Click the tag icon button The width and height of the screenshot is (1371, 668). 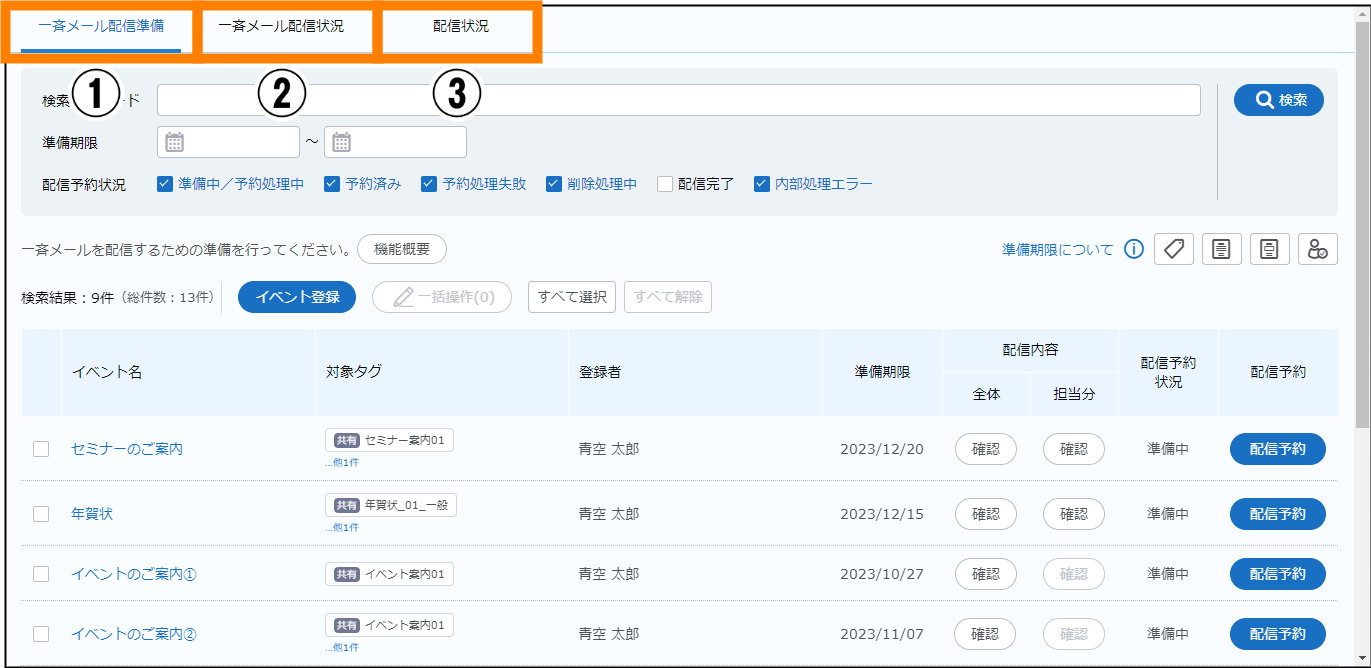[x=1174, y=249]
